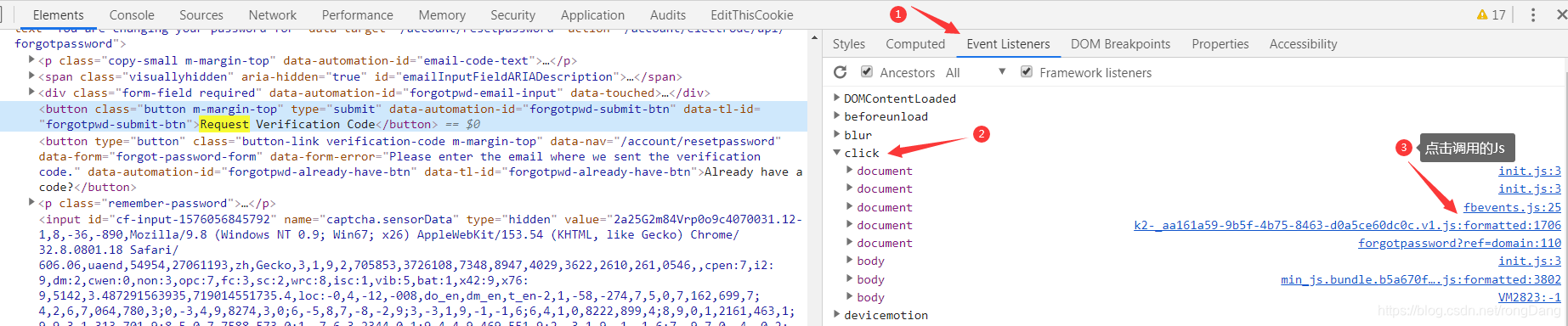Image resolution: width=1568 pixels, height=326 pixels.
Task: Select the Event Listeners pane tab
Action: [1008, 44]
